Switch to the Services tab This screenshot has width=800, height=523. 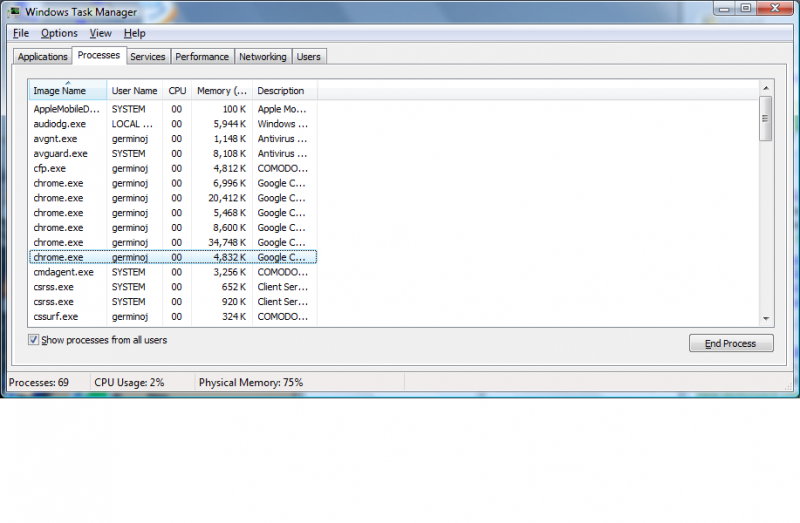click(x=148, y=57)
